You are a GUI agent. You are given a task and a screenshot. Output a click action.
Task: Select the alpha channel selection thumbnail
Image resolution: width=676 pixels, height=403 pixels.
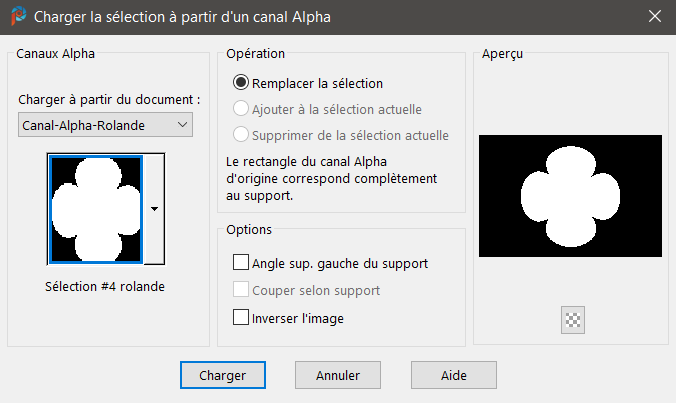[95, 208]
